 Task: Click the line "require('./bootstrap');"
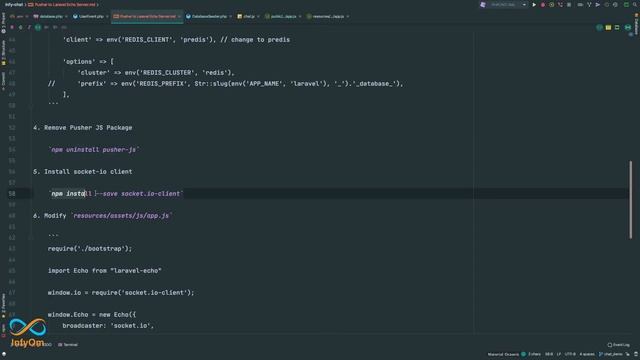click(90, 249)
